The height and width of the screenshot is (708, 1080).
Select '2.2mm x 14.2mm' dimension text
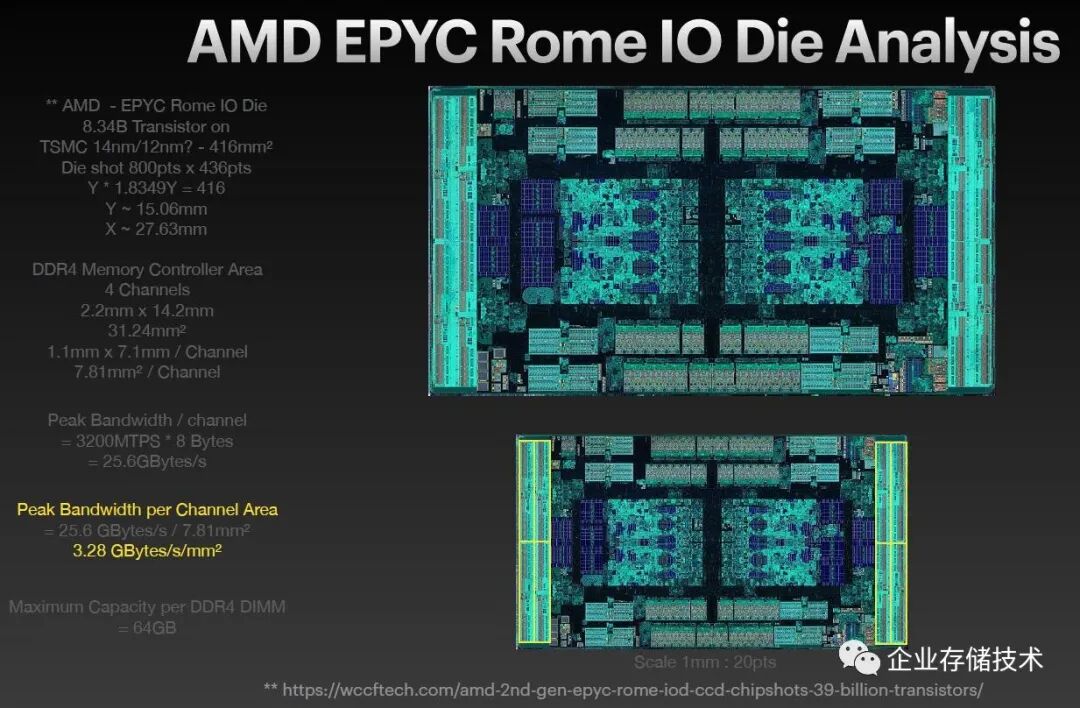(147, 311)
